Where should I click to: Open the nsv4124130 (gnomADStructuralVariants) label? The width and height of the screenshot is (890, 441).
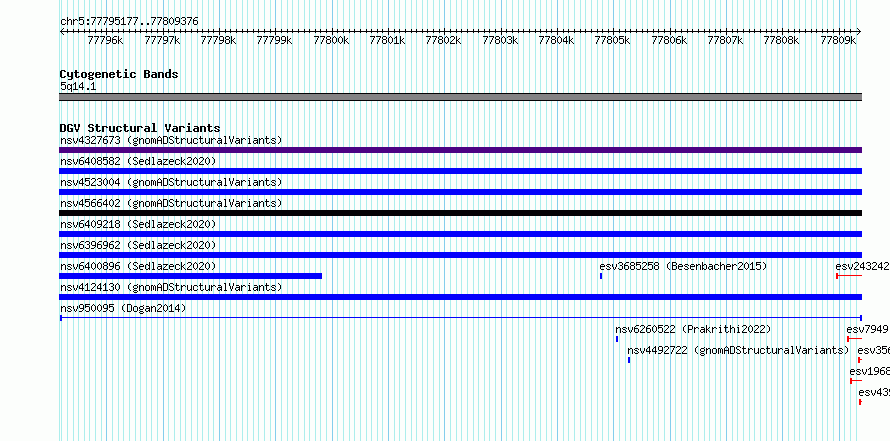(x=171, y=287)
